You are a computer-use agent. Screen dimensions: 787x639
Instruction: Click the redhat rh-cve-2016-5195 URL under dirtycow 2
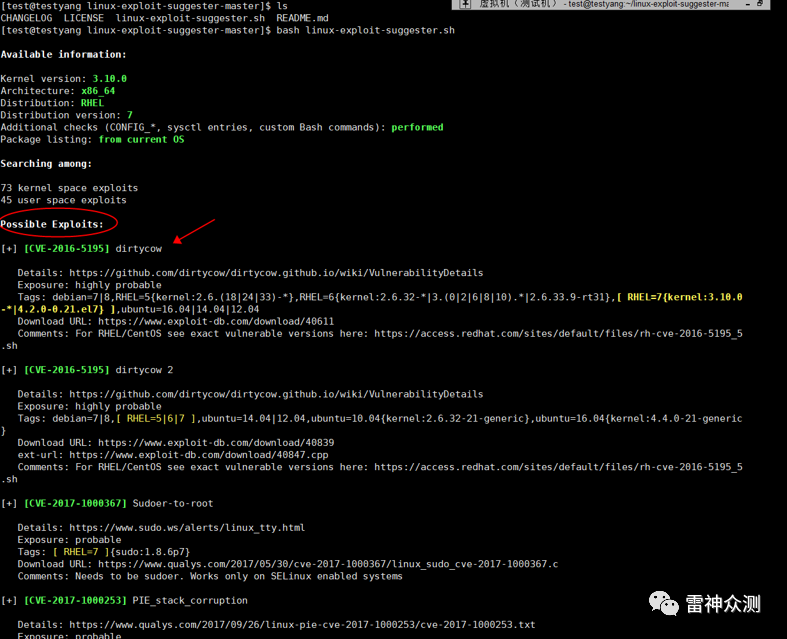coord(558,467)
